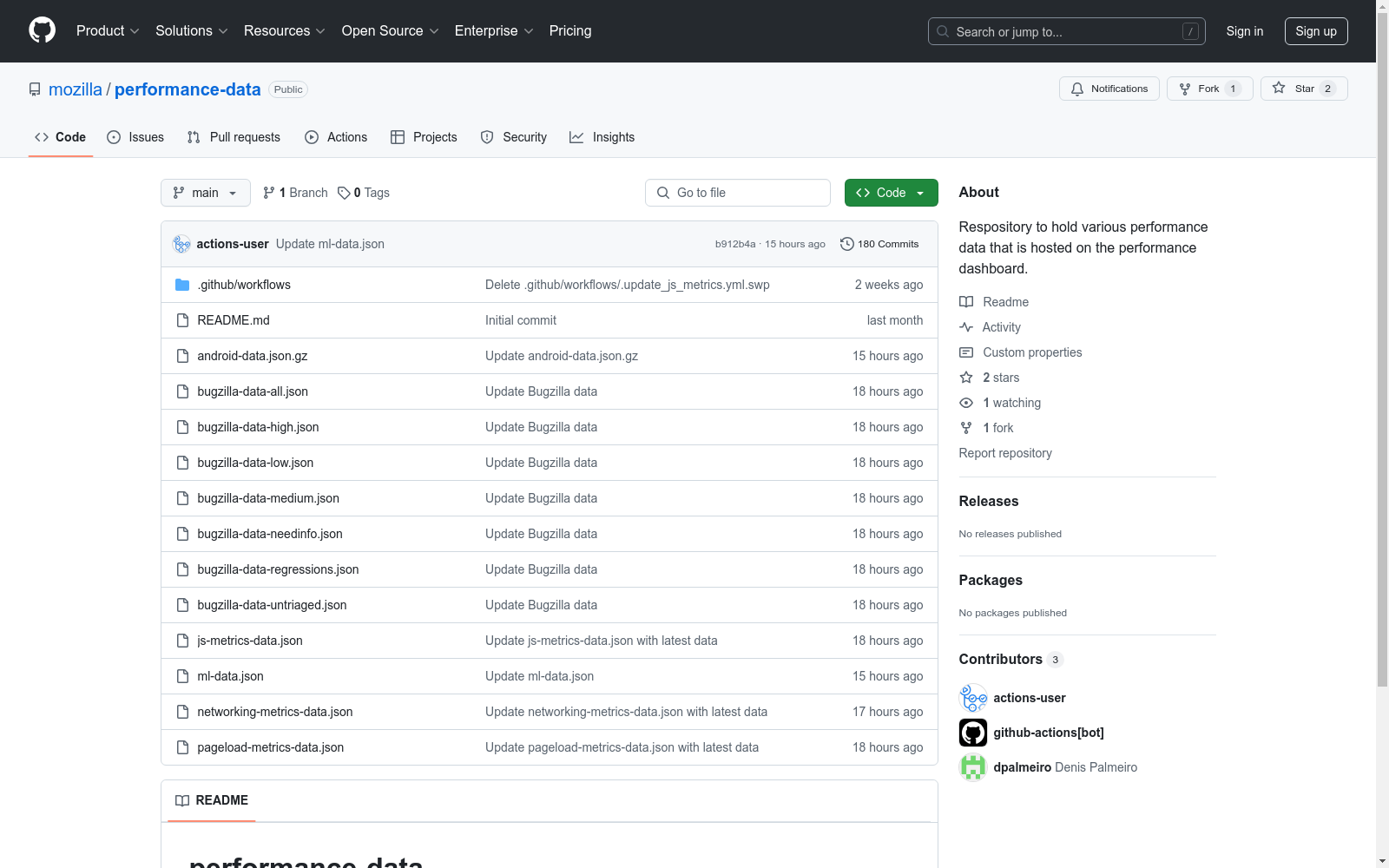Expand the Open Source menu
Screen dimensions: 1389x868
[x=391, y=31]
